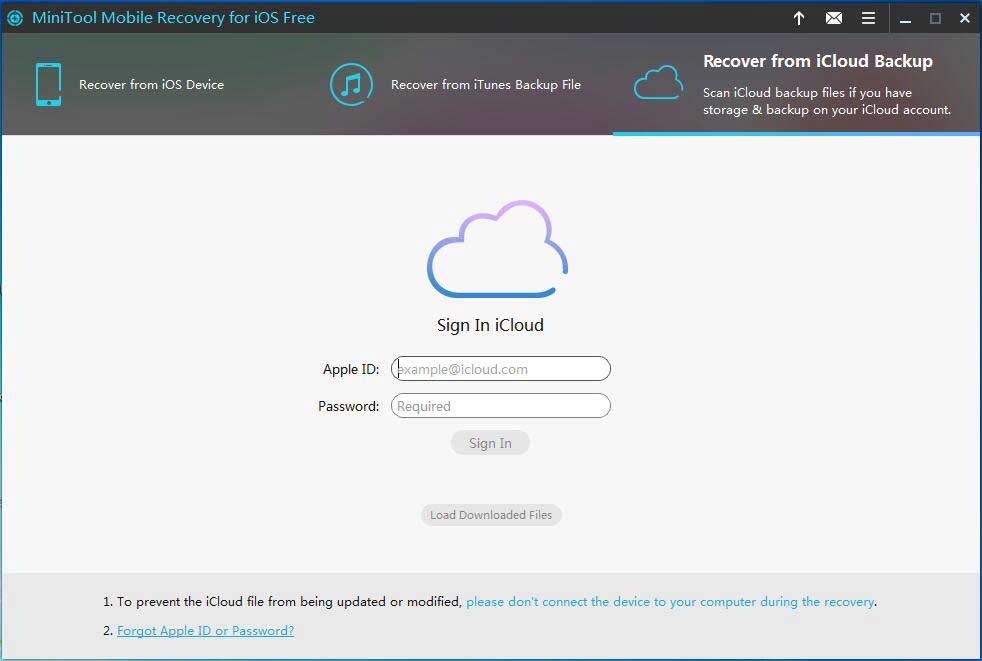Click the music note iTunes backup icon
The height and width of the screenshot is (661, 982).
coord(351,85)
